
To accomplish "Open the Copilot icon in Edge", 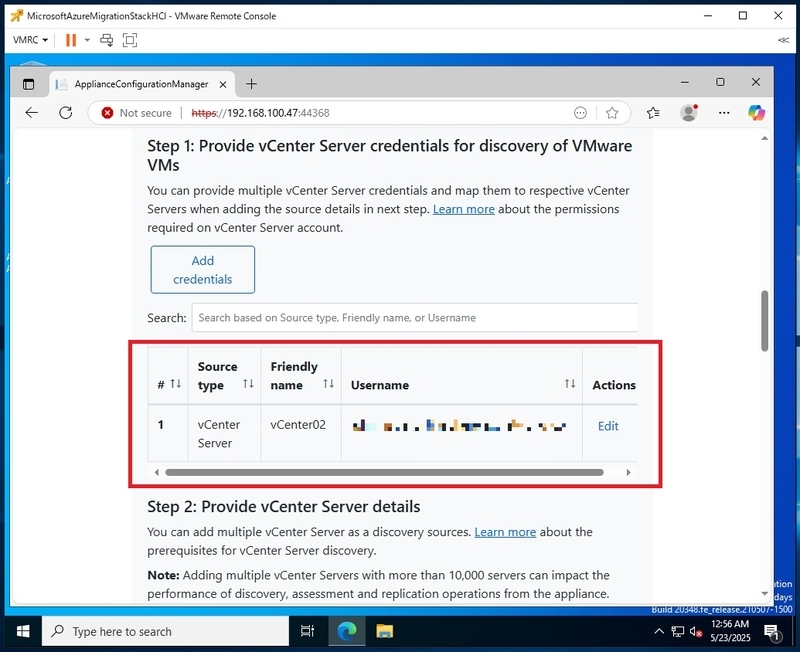I will [x=756, y=113].
